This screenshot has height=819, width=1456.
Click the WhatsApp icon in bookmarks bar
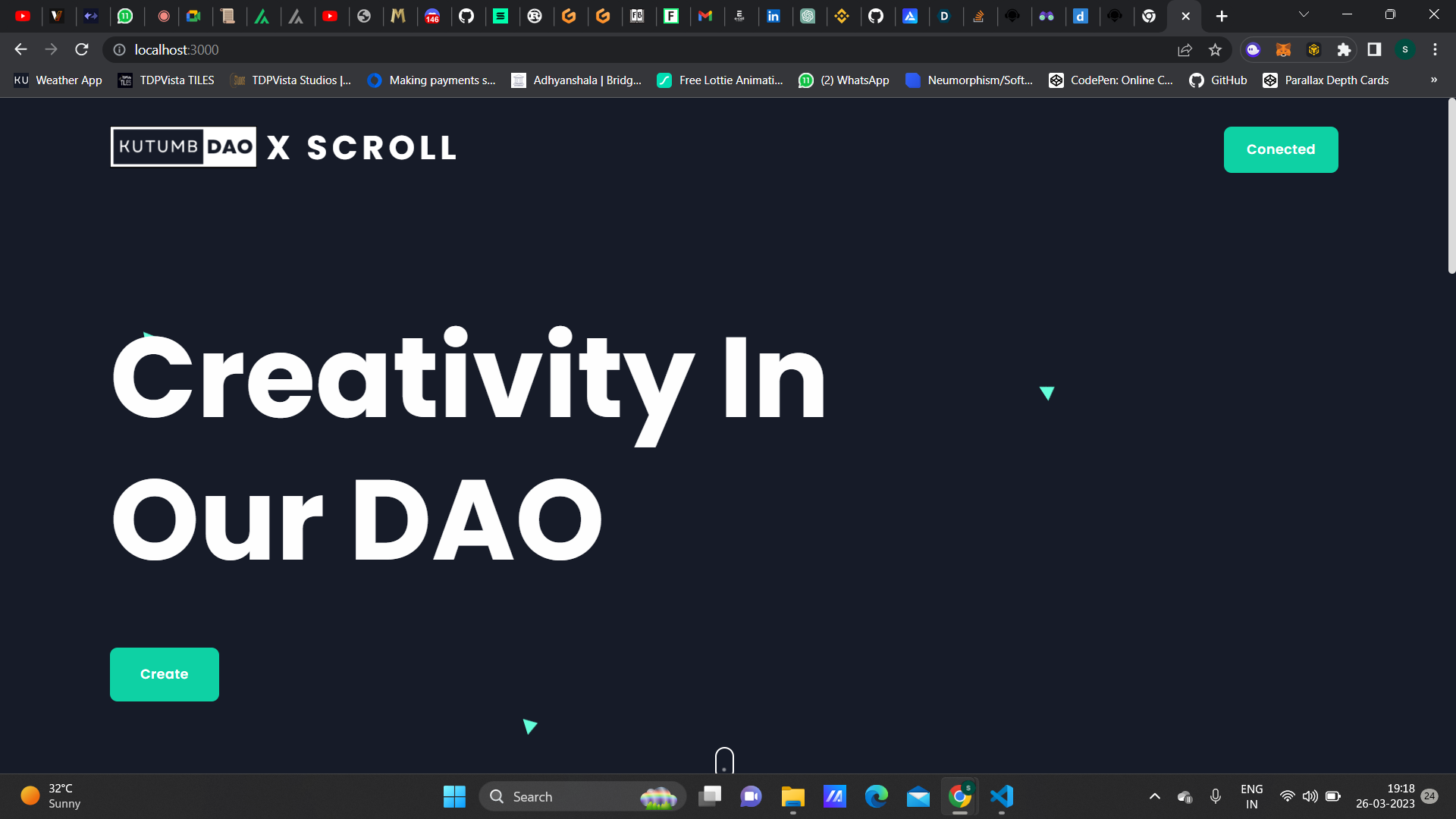click(807, 80)
